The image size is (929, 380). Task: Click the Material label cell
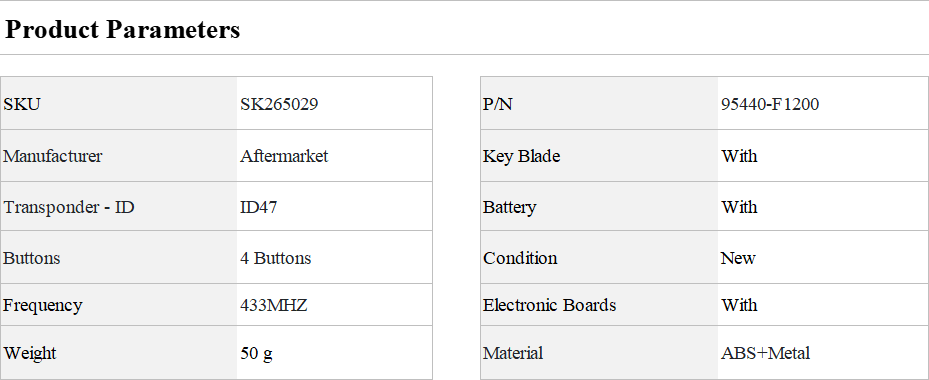(x=599, y=353)
